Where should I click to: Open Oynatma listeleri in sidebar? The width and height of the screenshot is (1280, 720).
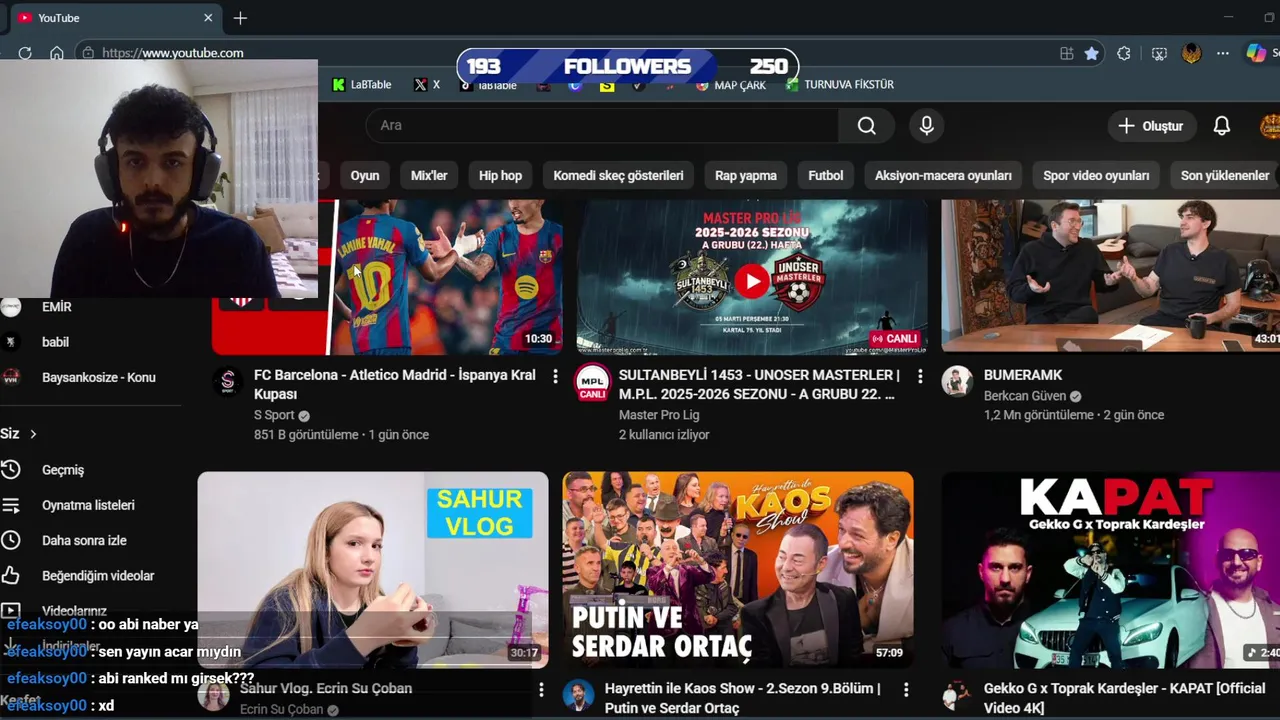click(90, 505)
